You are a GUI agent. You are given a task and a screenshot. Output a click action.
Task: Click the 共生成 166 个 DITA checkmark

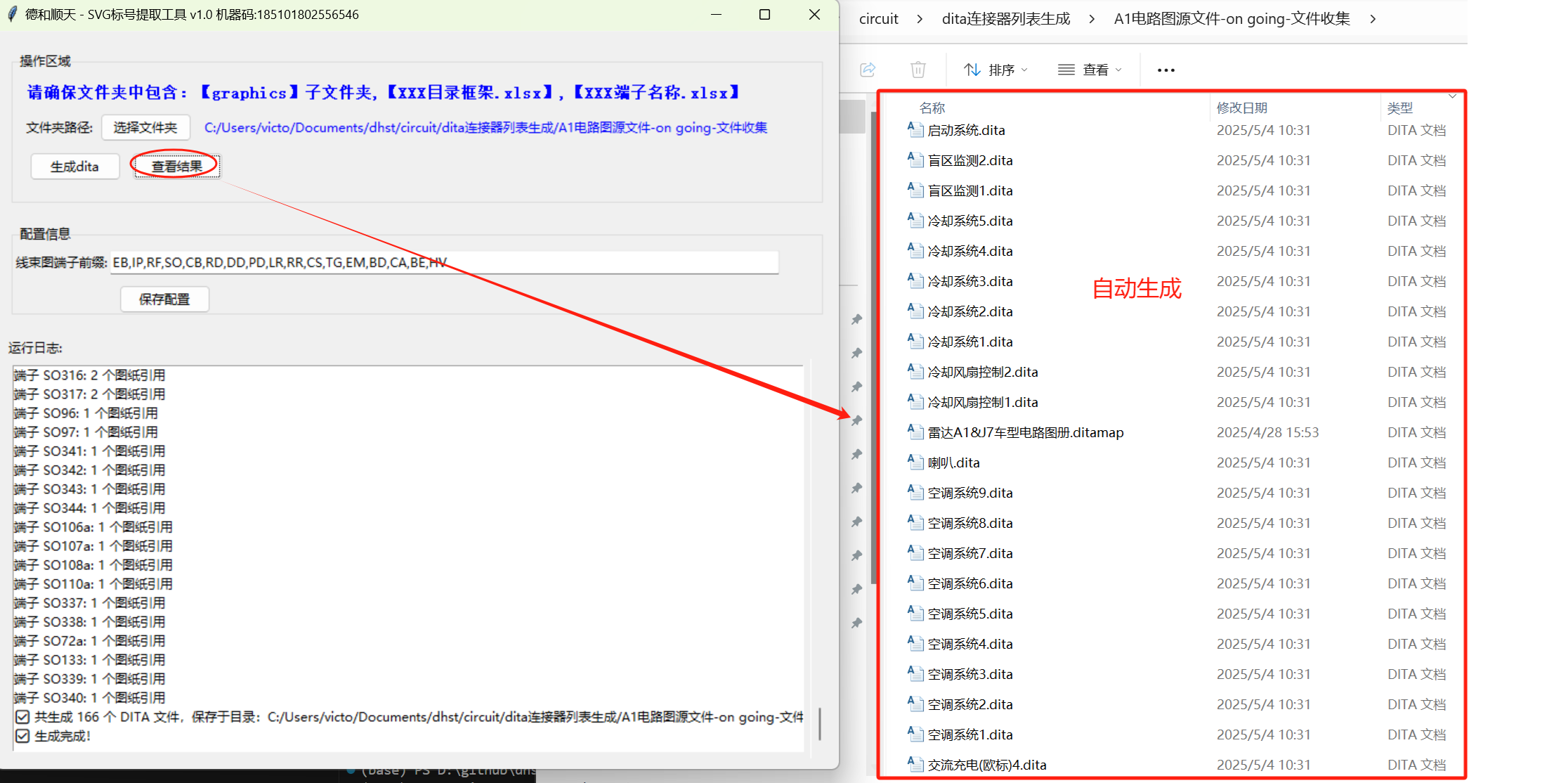coord(22,717)
